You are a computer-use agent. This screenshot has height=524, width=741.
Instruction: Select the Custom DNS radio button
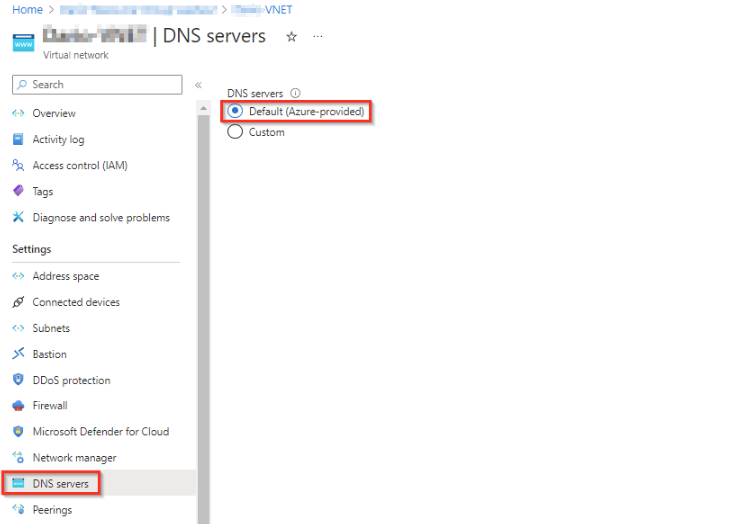[235, 132]
